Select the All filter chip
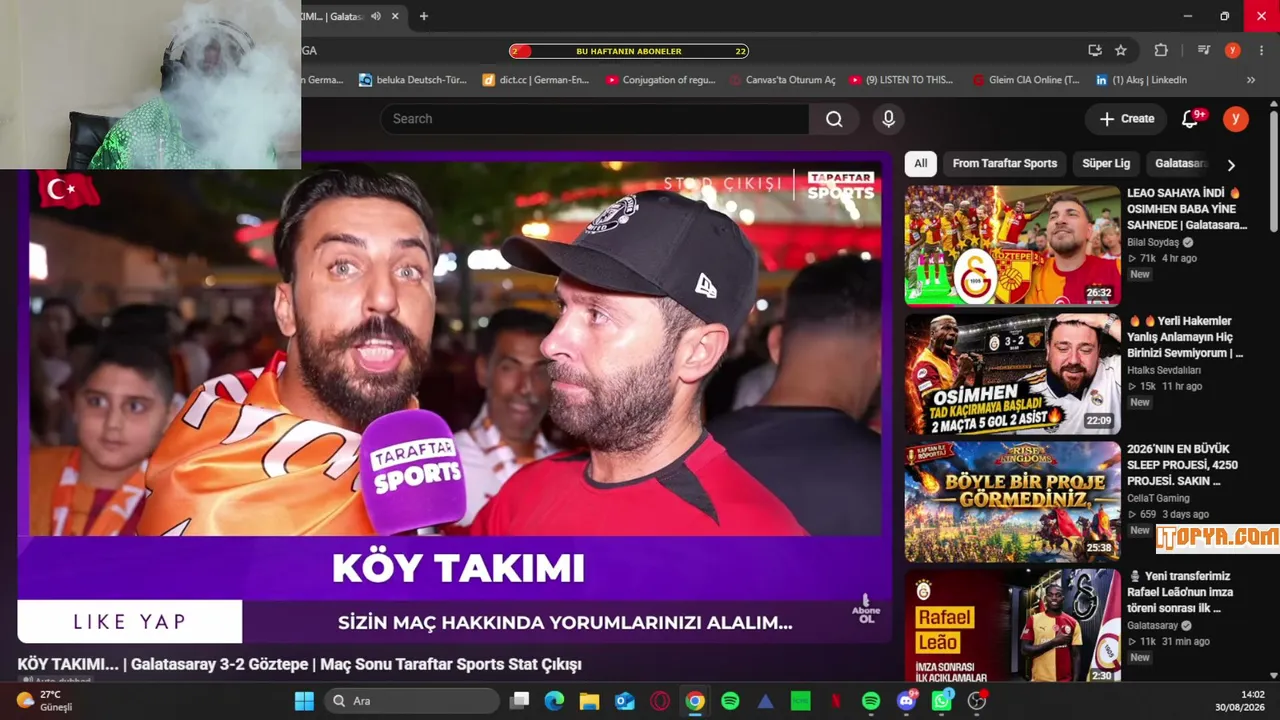This screenshot has height=720, width=1280. 920,164
